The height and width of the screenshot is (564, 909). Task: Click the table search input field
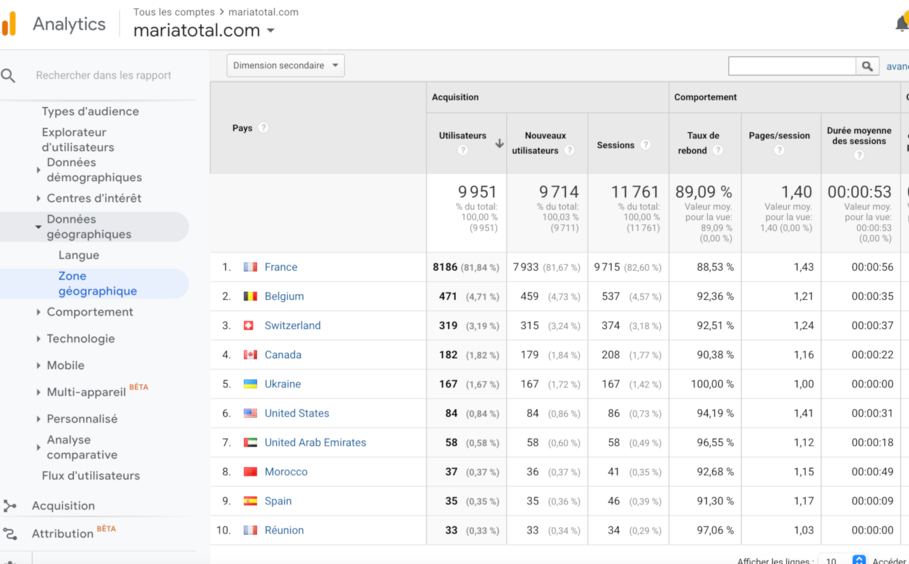[791, 66]
